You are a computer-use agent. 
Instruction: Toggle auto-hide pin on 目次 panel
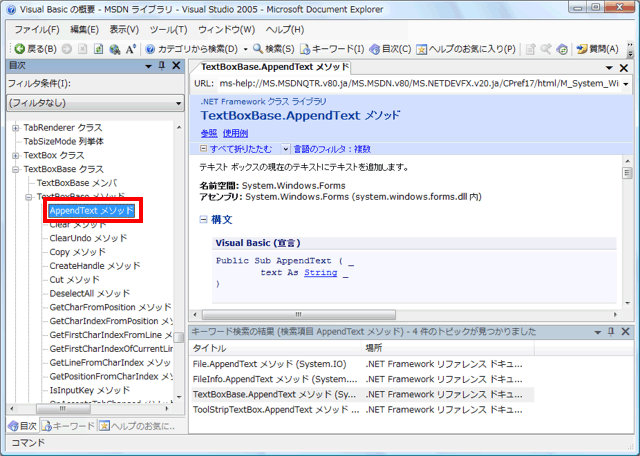coord(162,66)
